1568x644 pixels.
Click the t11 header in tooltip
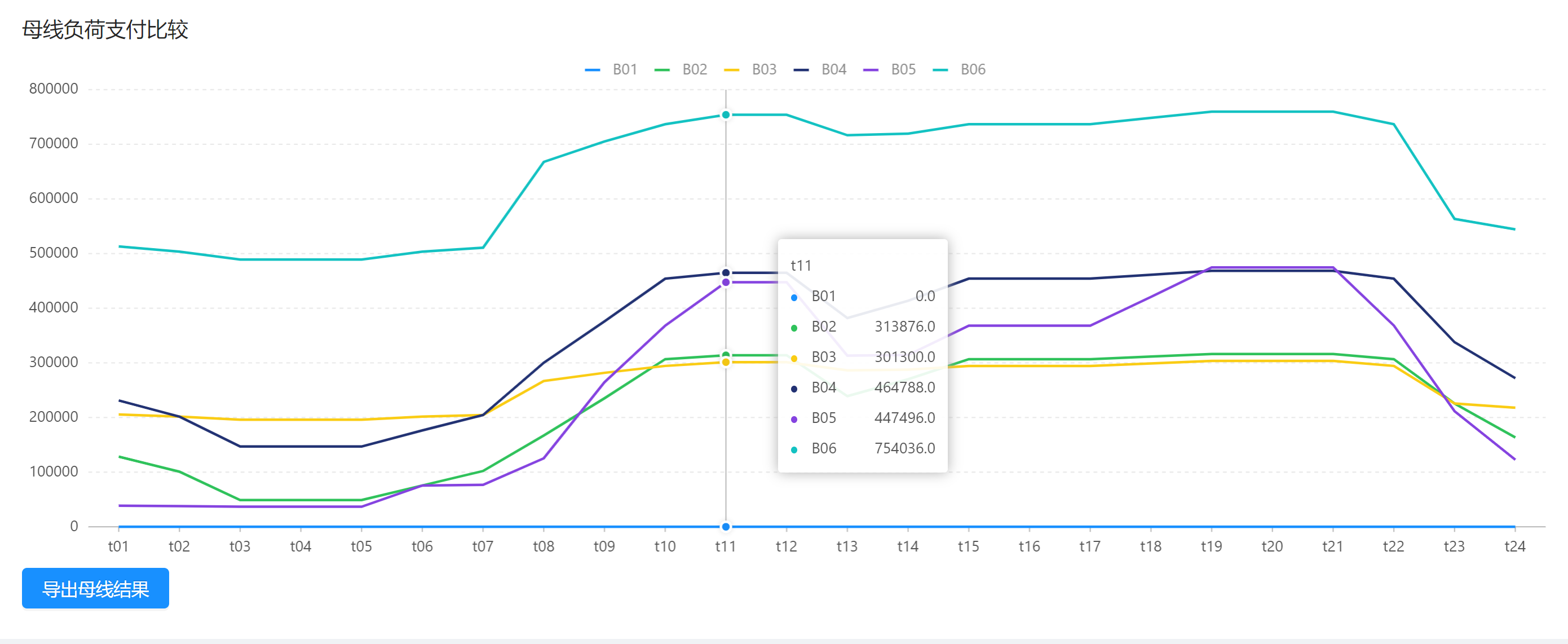[x=801, y=266]
